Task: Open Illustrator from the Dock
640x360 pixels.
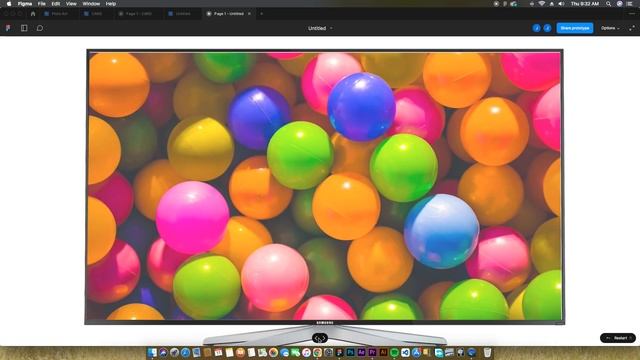Action: [x=383, y=352]
